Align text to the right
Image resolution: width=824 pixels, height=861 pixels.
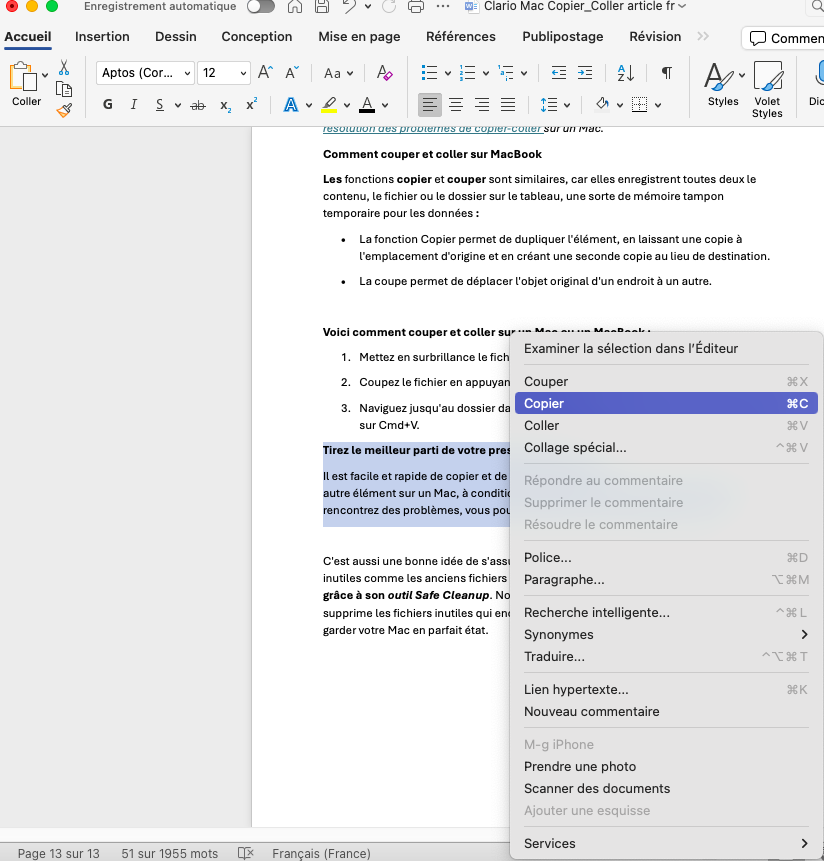[x=482, y=104]
